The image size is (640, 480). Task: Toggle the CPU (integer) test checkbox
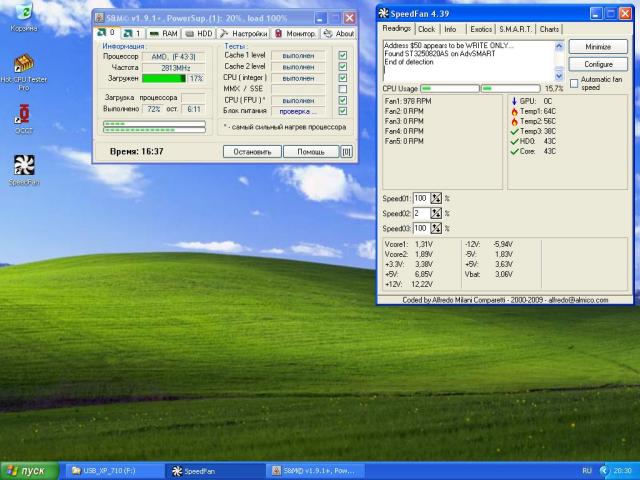pos(342,78)
